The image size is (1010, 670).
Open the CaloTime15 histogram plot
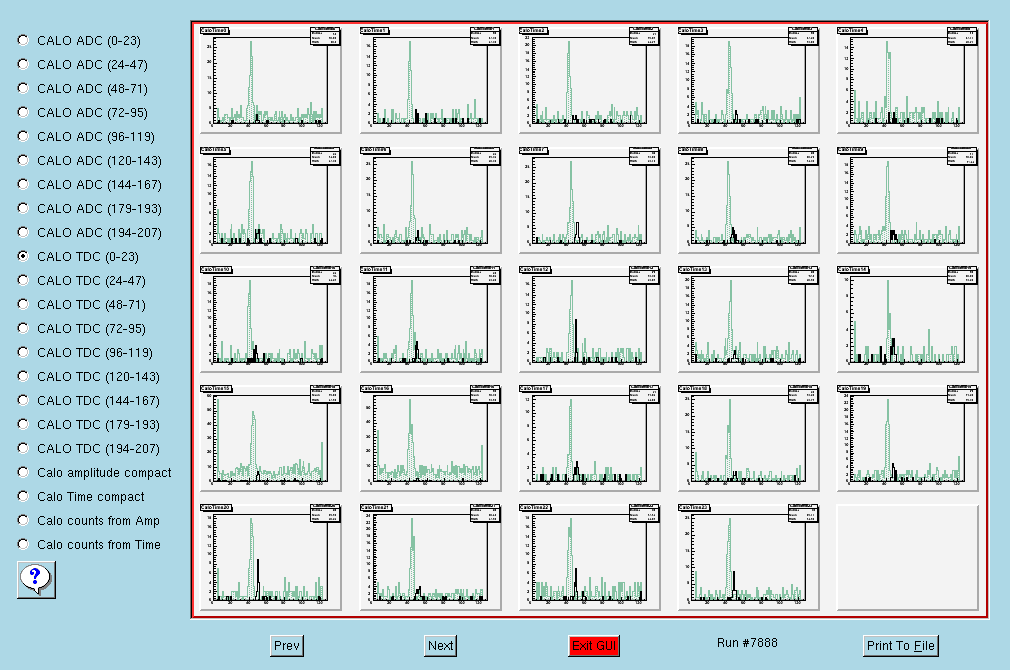pyautogui.click(x=271, y=438)
